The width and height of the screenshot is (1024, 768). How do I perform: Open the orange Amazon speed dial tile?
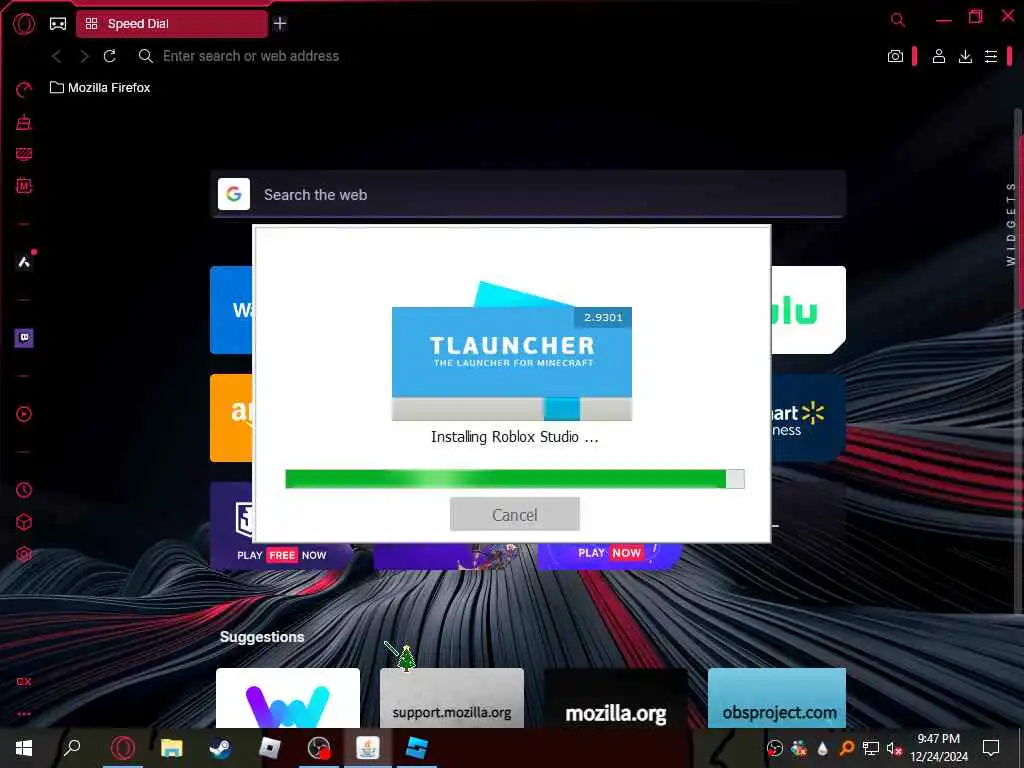click(x=231, y=418)
